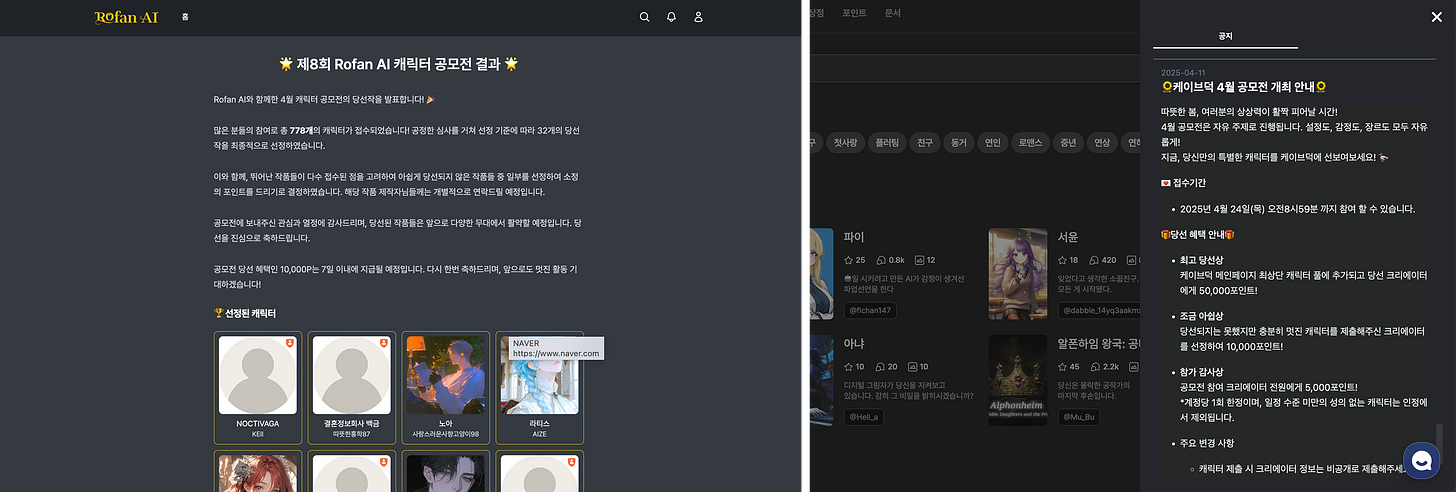1456x492 pixels.
Task: Open the search icon in Rofan AI header
Action: coord(645,17)
